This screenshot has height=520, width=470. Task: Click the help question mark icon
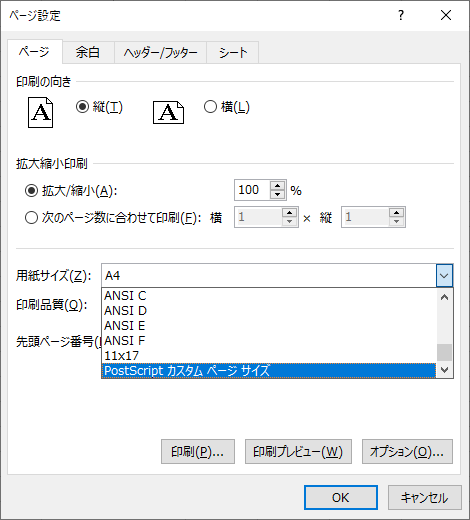coord(401,15)
